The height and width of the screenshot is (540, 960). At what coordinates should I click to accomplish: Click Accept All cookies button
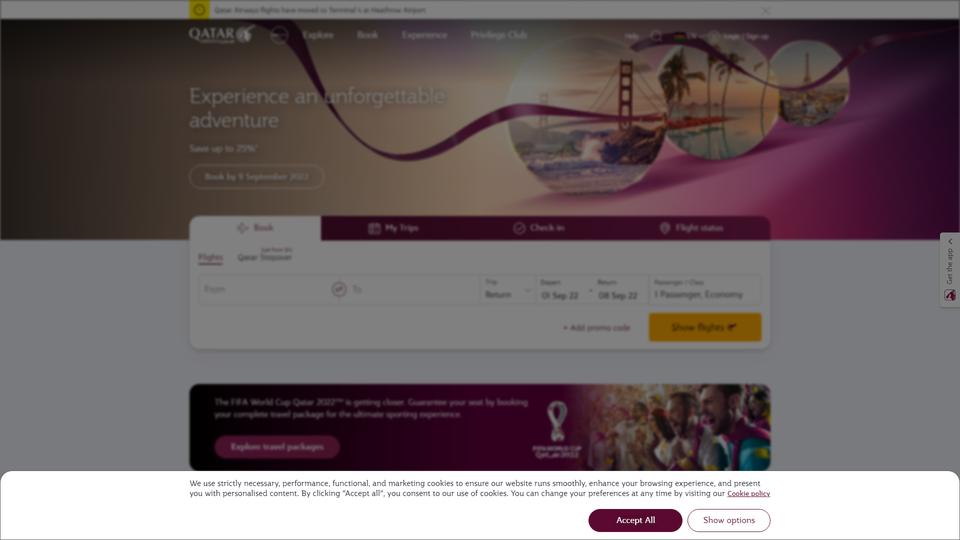(635, 520)
